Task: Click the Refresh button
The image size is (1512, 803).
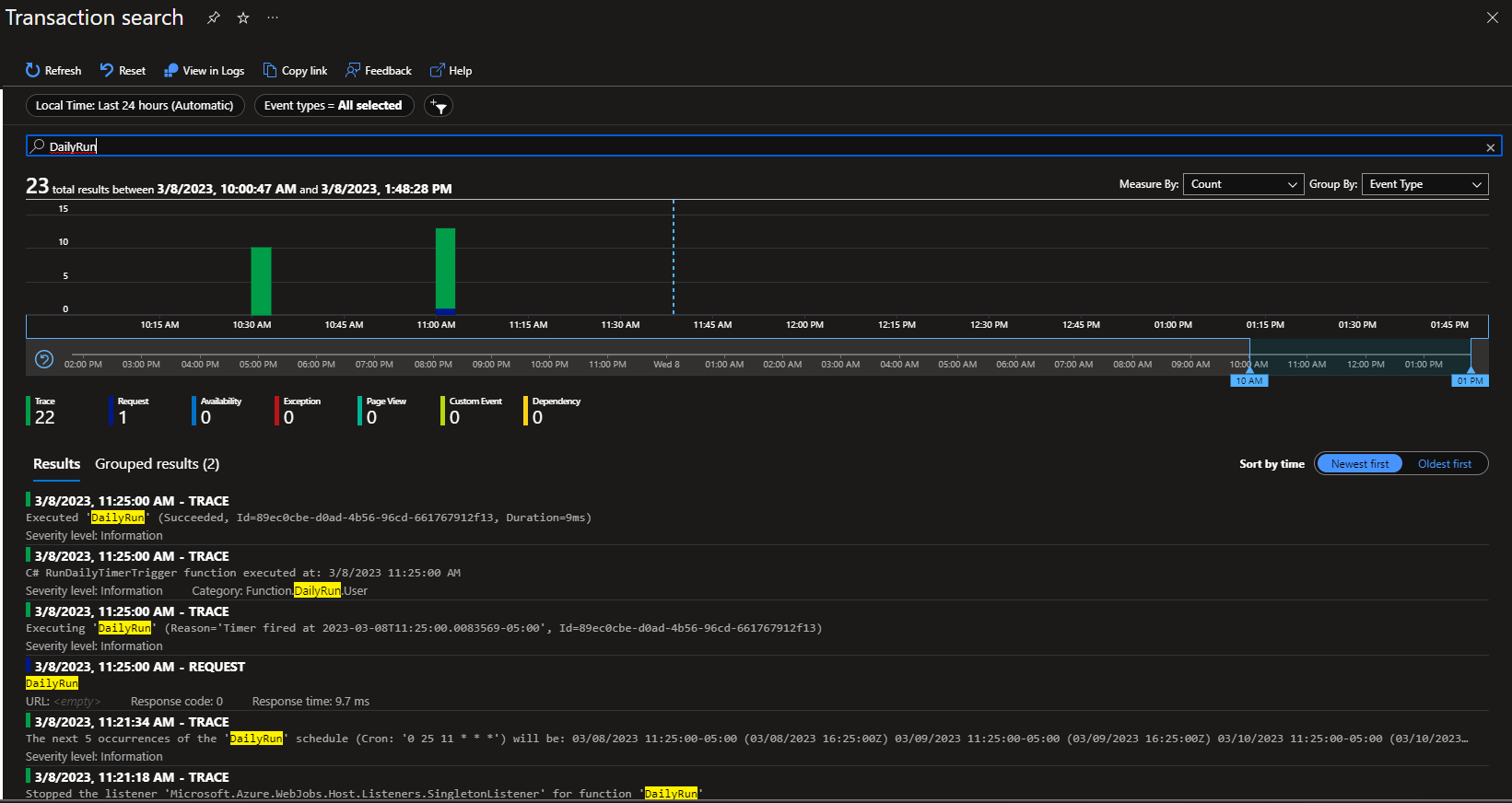Action: (53, 71)
